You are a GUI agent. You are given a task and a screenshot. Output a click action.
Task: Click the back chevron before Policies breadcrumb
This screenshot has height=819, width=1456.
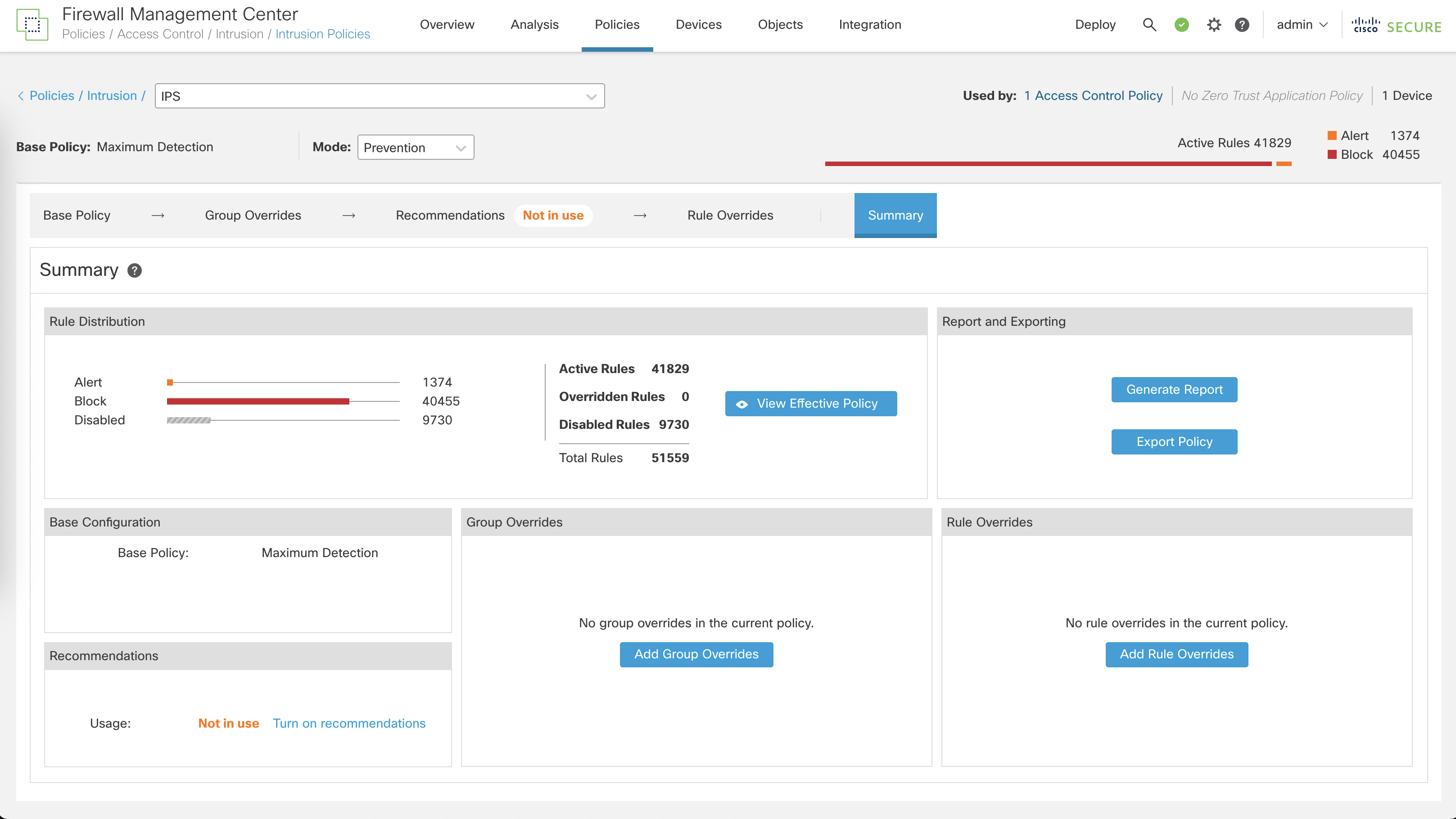pos(21,96)
